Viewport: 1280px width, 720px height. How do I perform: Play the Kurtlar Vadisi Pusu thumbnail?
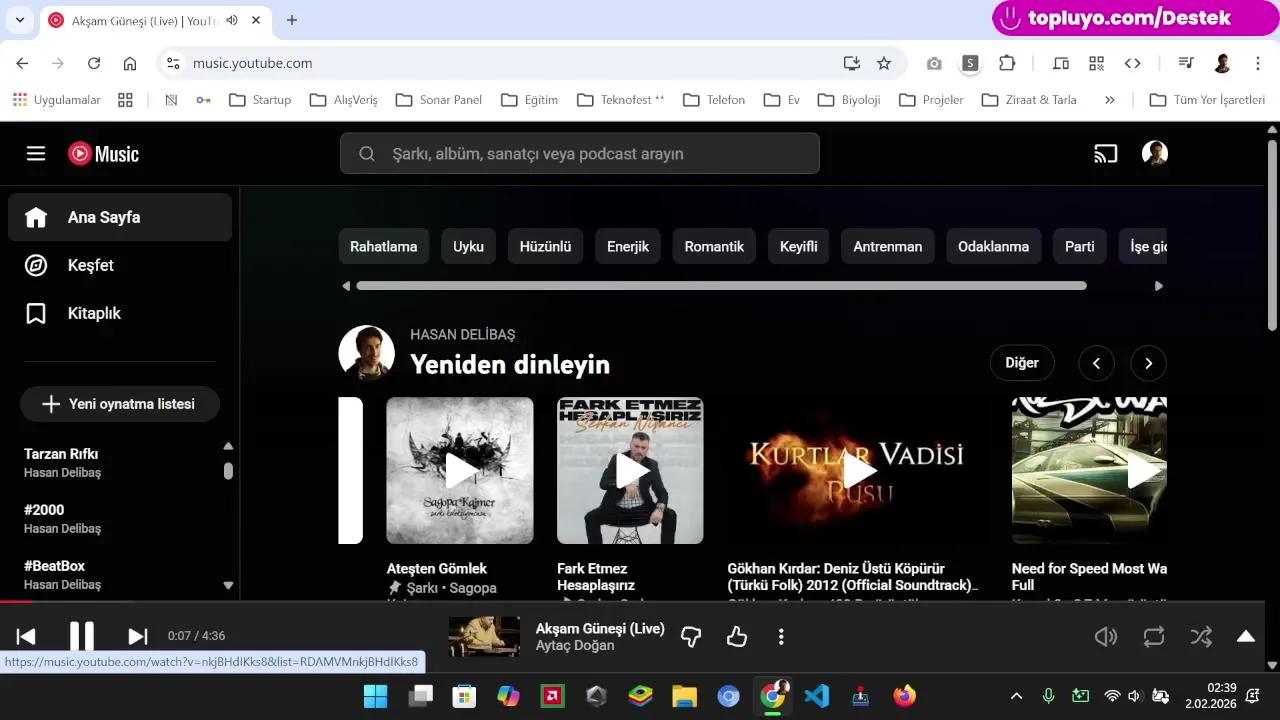click(858, 470)
